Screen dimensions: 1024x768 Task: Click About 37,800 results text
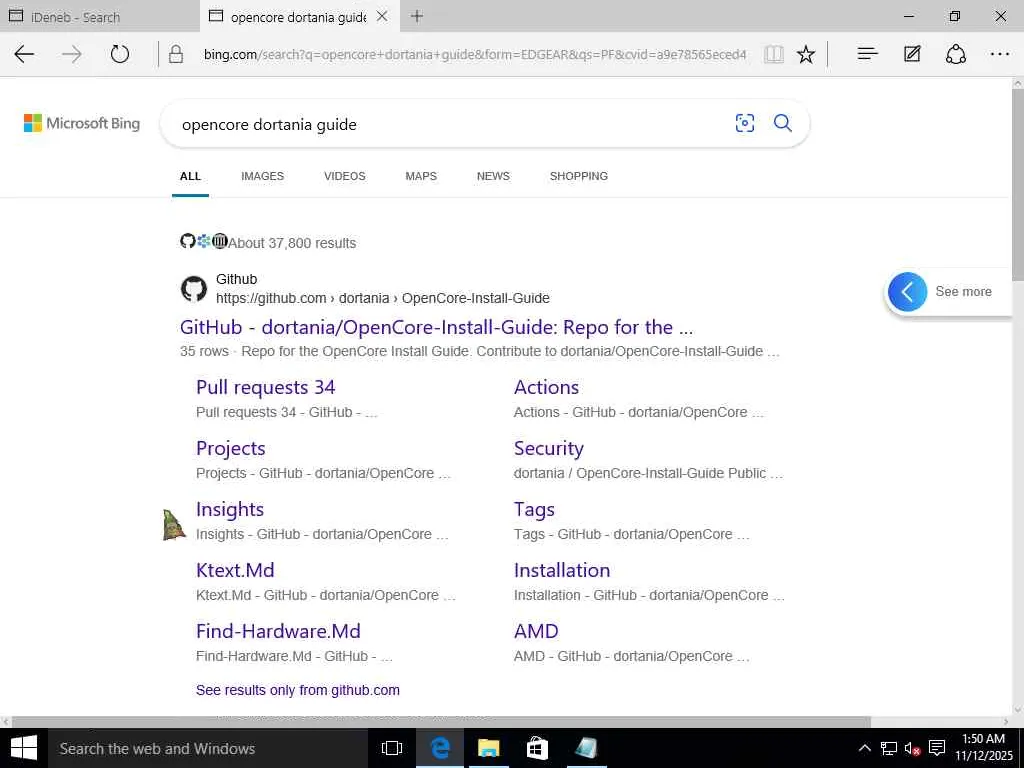pos(292,243)
